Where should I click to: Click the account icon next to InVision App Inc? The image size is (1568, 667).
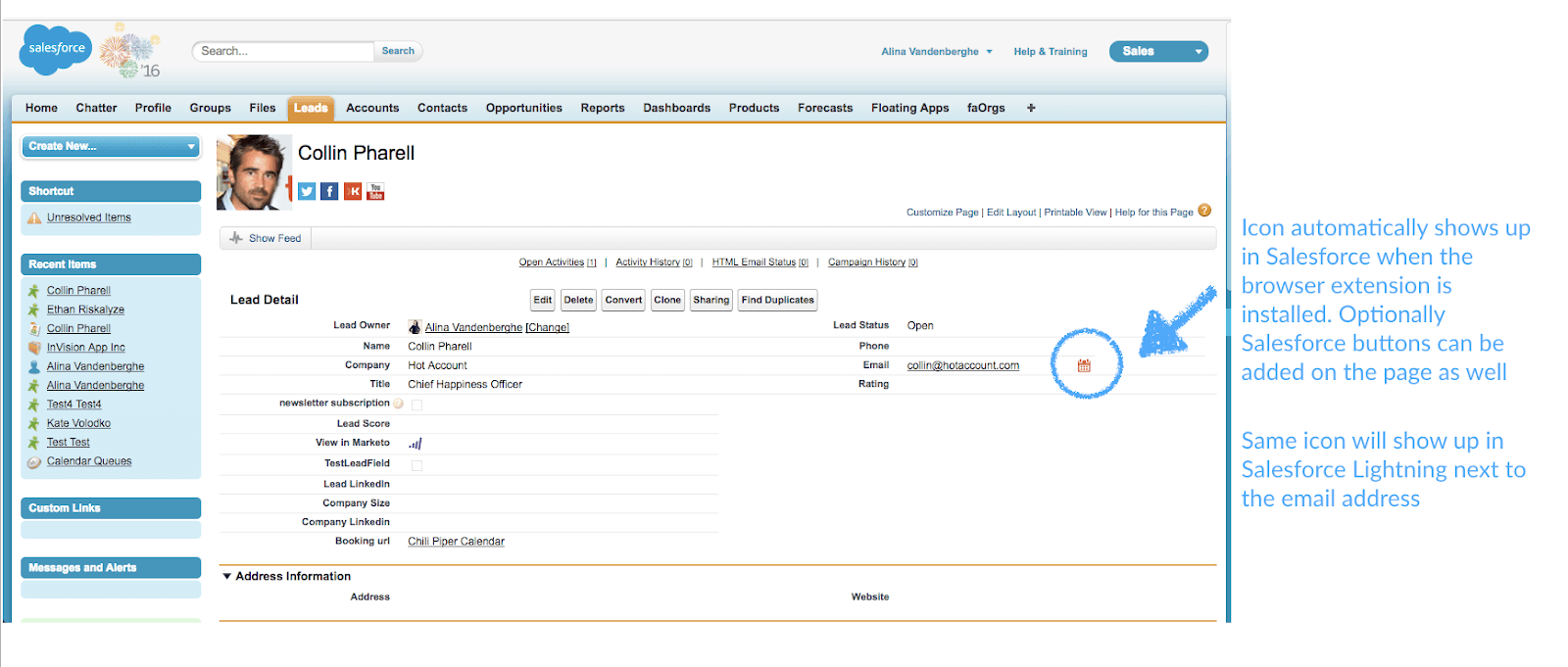click(34, 348)
